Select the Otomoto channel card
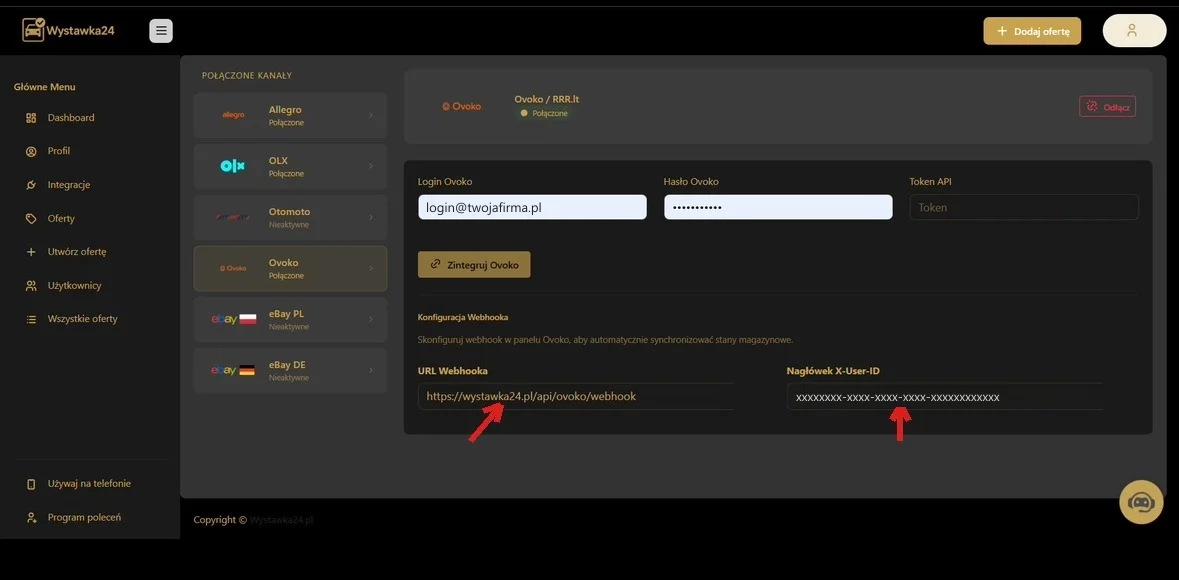Image resolution: width=1179 pixels, height=580 pixels. pos(290,217)
